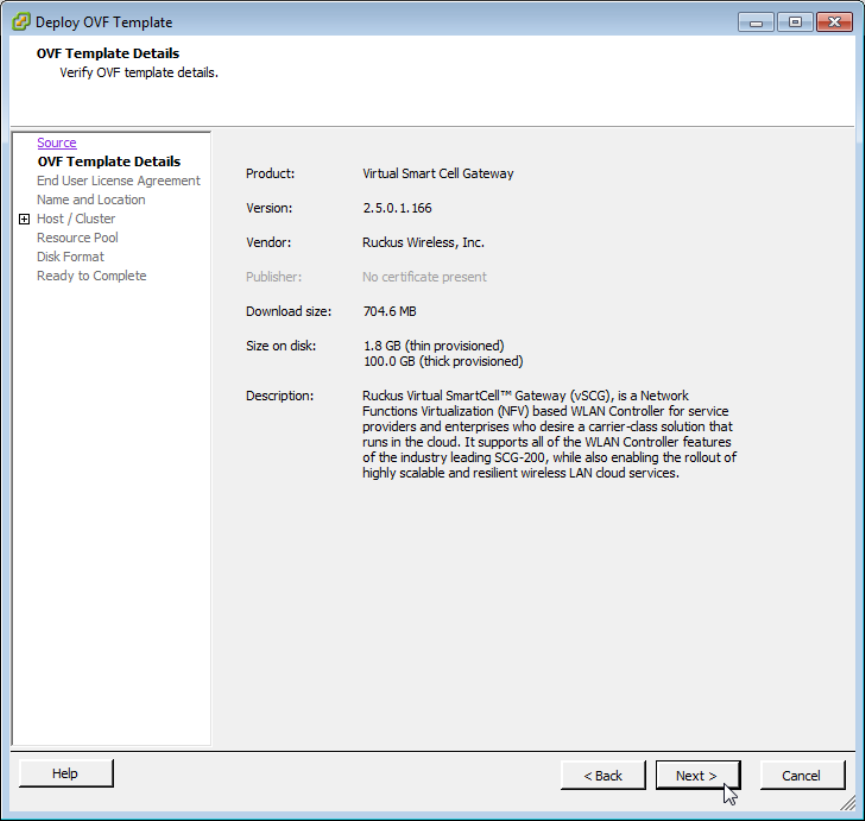Click the Product: label

pos(270,173)
